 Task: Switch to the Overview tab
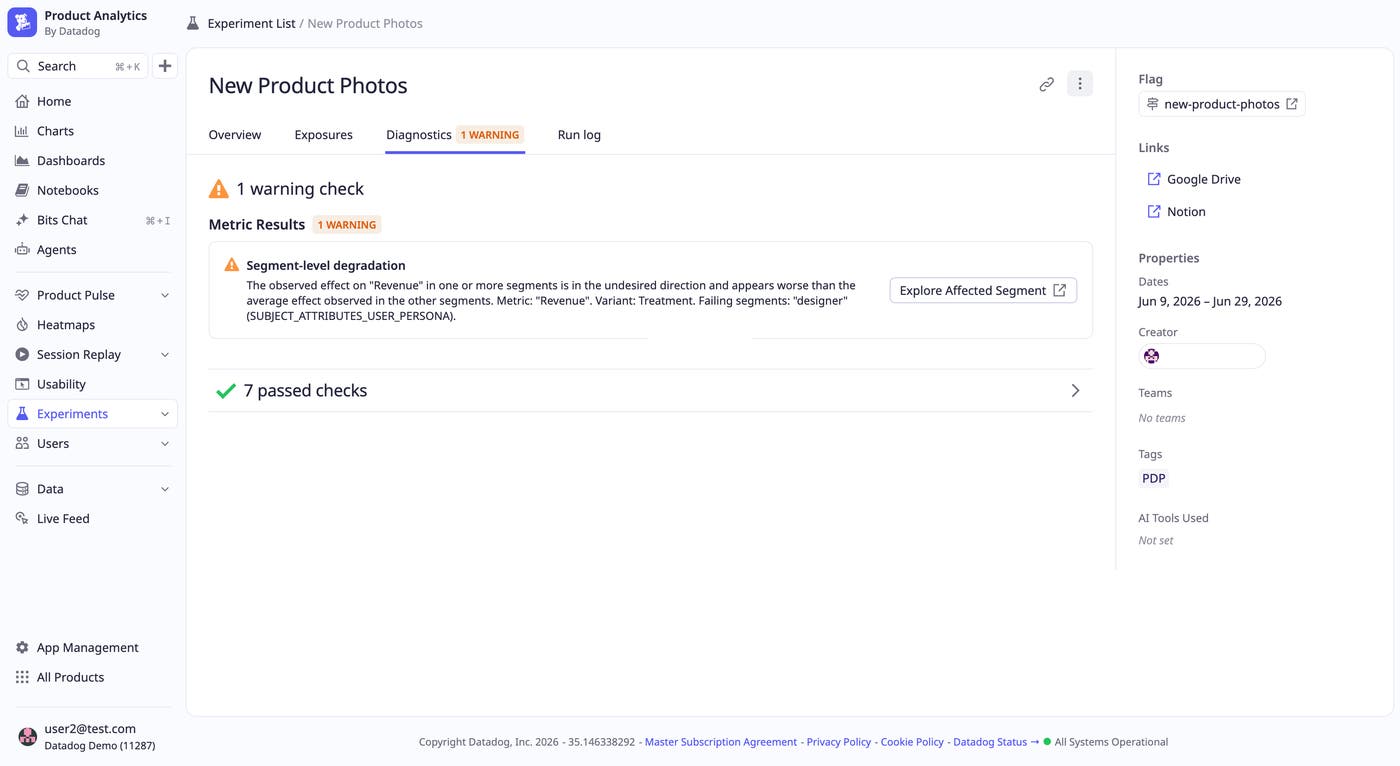click(235, 135)
